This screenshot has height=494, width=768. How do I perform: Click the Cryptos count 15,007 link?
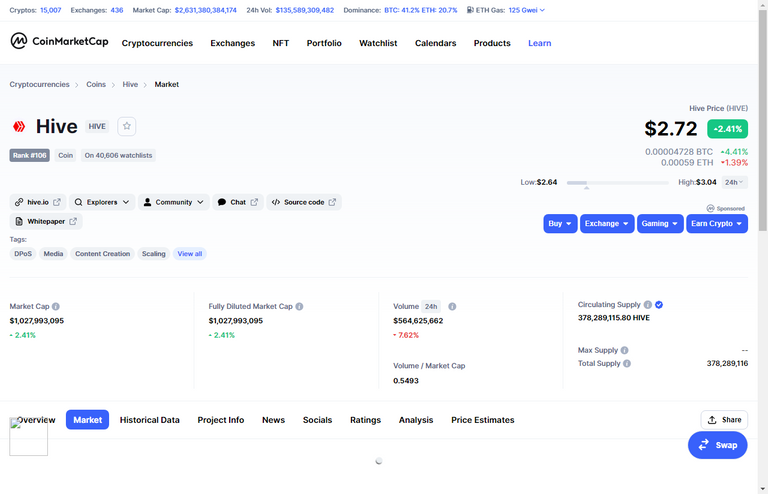[x=50, y=10]
